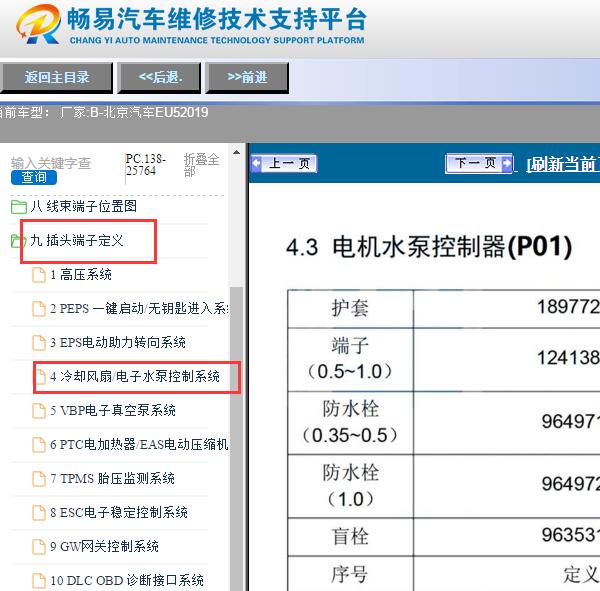The height and width of the screenshot is (591, 600).
Task: Click the 上一页 previous page button
Action: coord(284,164)
